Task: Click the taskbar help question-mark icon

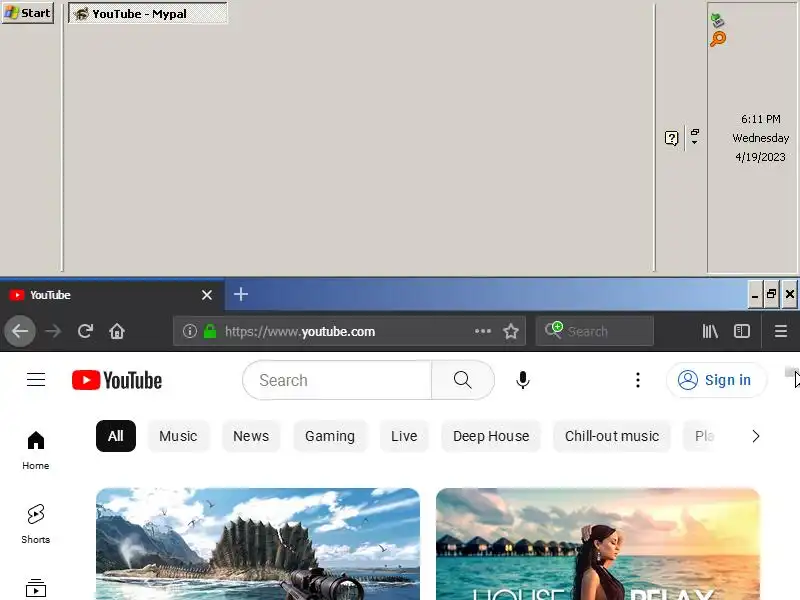Action: coord(671,138)
